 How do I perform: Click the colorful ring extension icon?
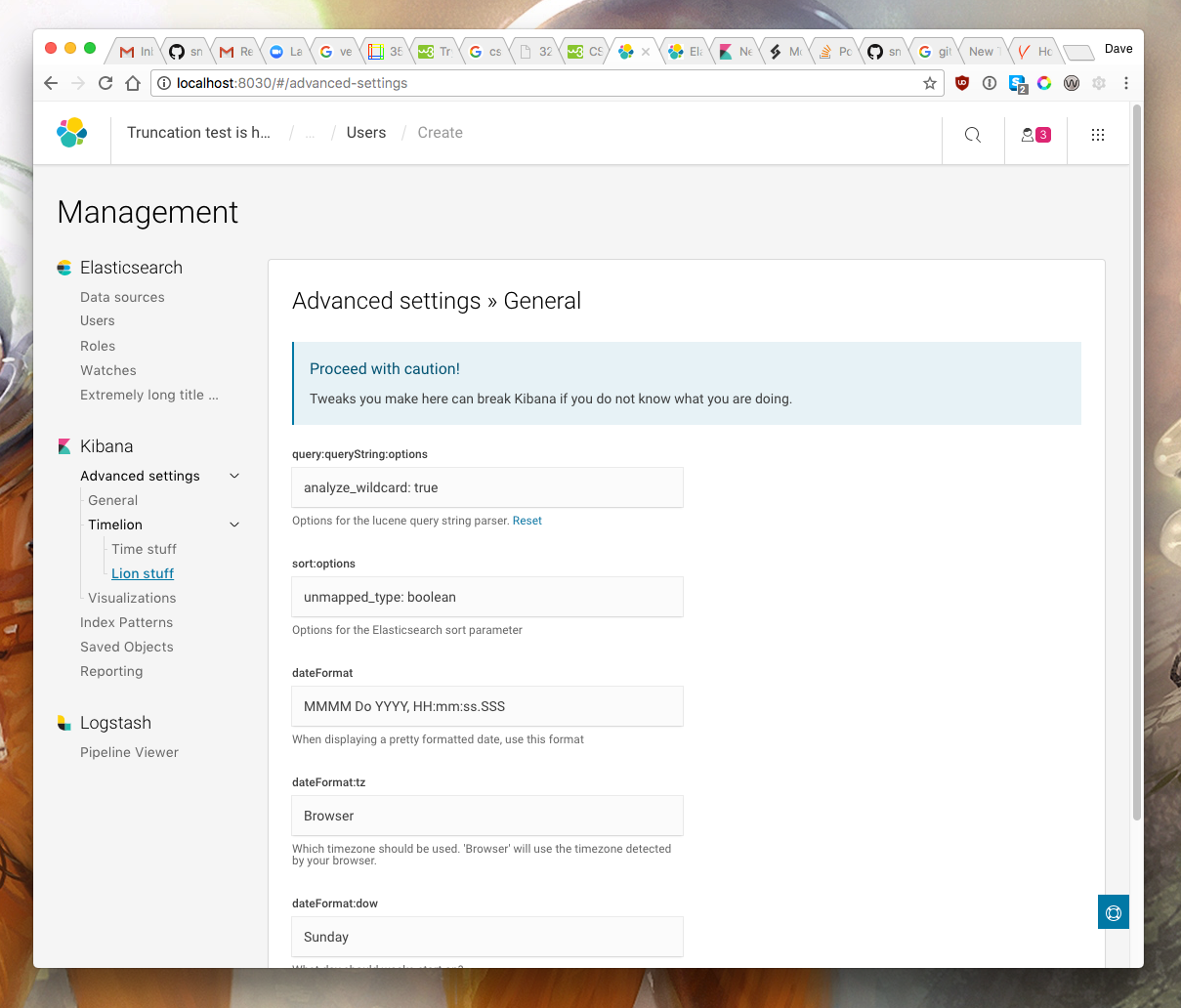(1044, 83)
